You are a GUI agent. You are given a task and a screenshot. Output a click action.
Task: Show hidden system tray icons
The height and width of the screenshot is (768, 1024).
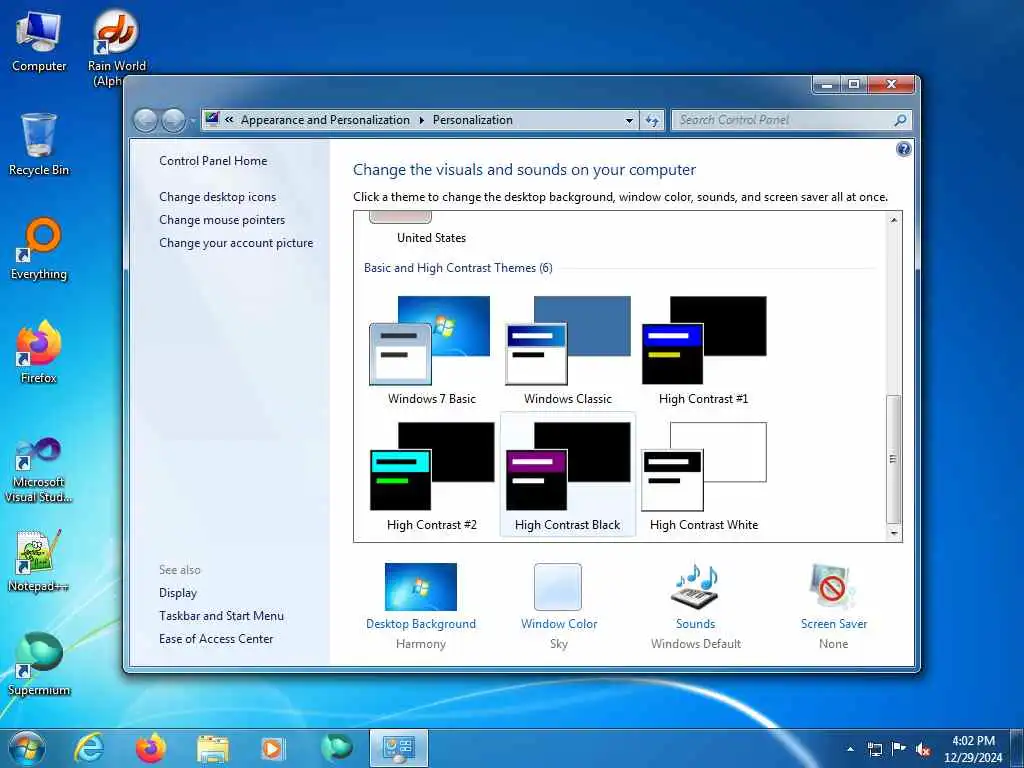[850, 749]
